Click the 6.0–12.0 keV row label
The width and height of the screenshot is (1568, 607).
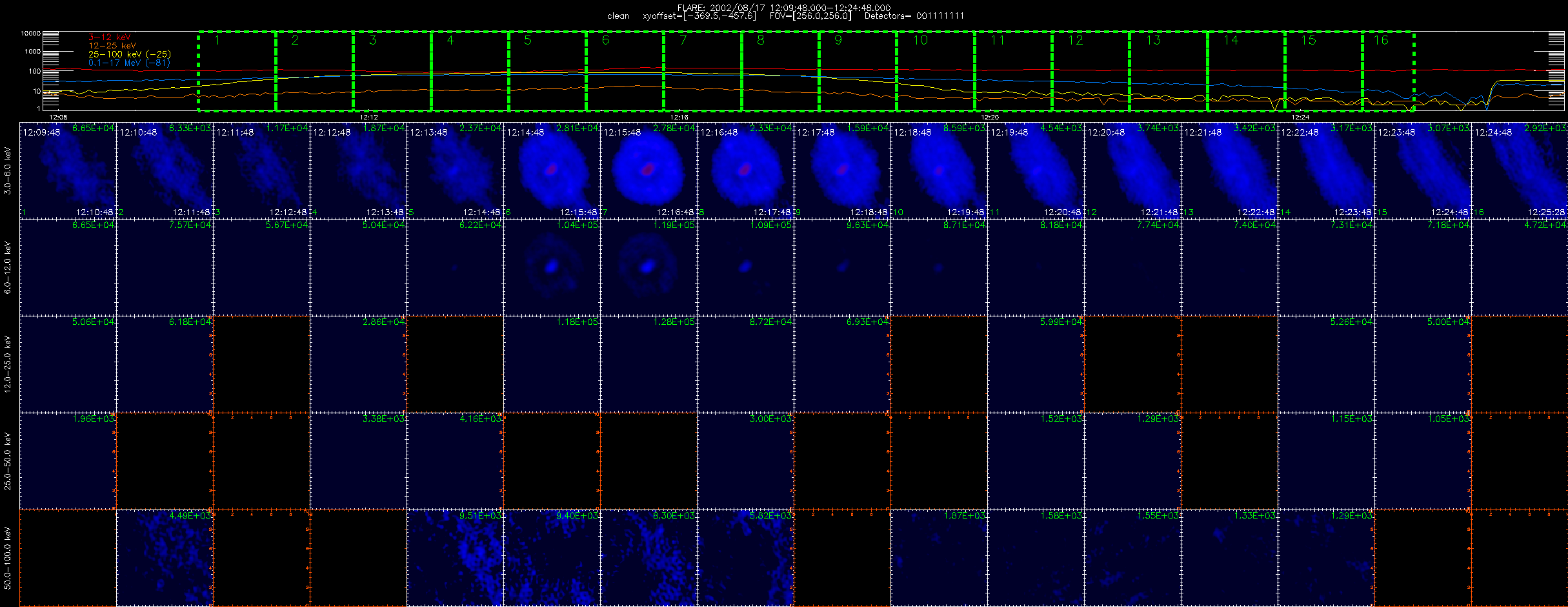point(8,268)
